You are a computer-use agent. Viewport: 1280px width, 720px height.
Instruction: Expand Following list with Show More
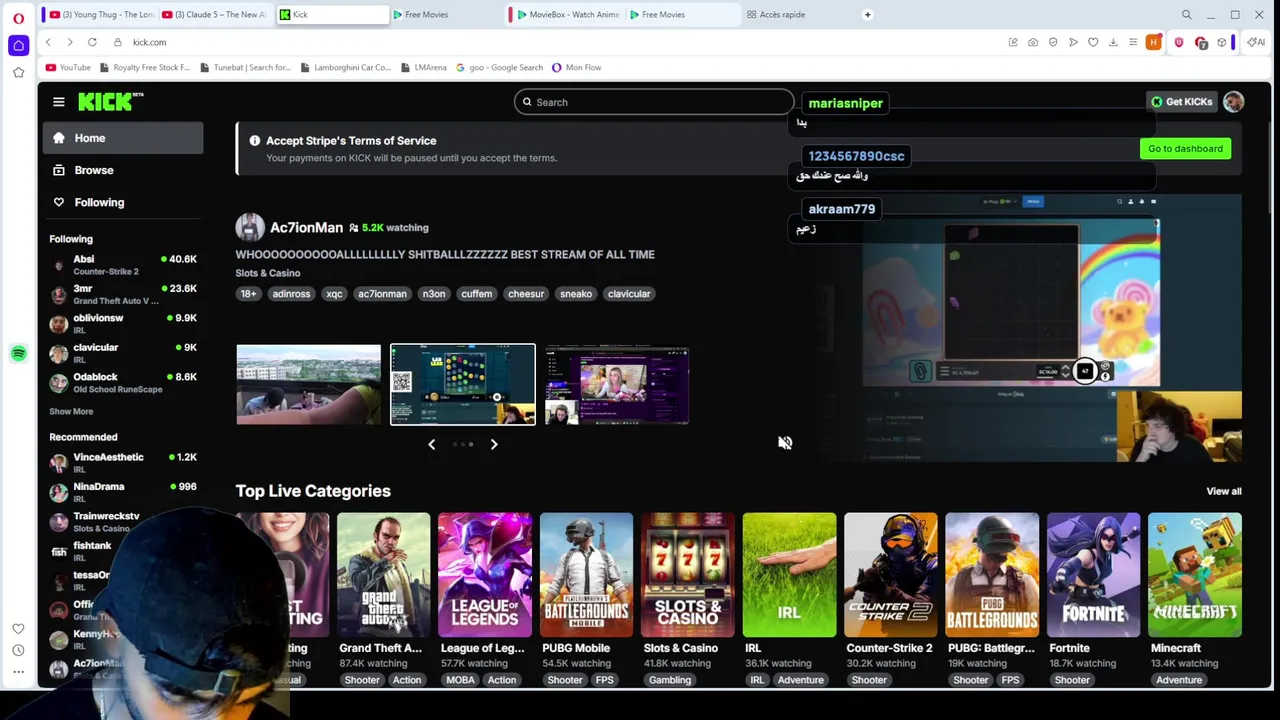point(71,411)
